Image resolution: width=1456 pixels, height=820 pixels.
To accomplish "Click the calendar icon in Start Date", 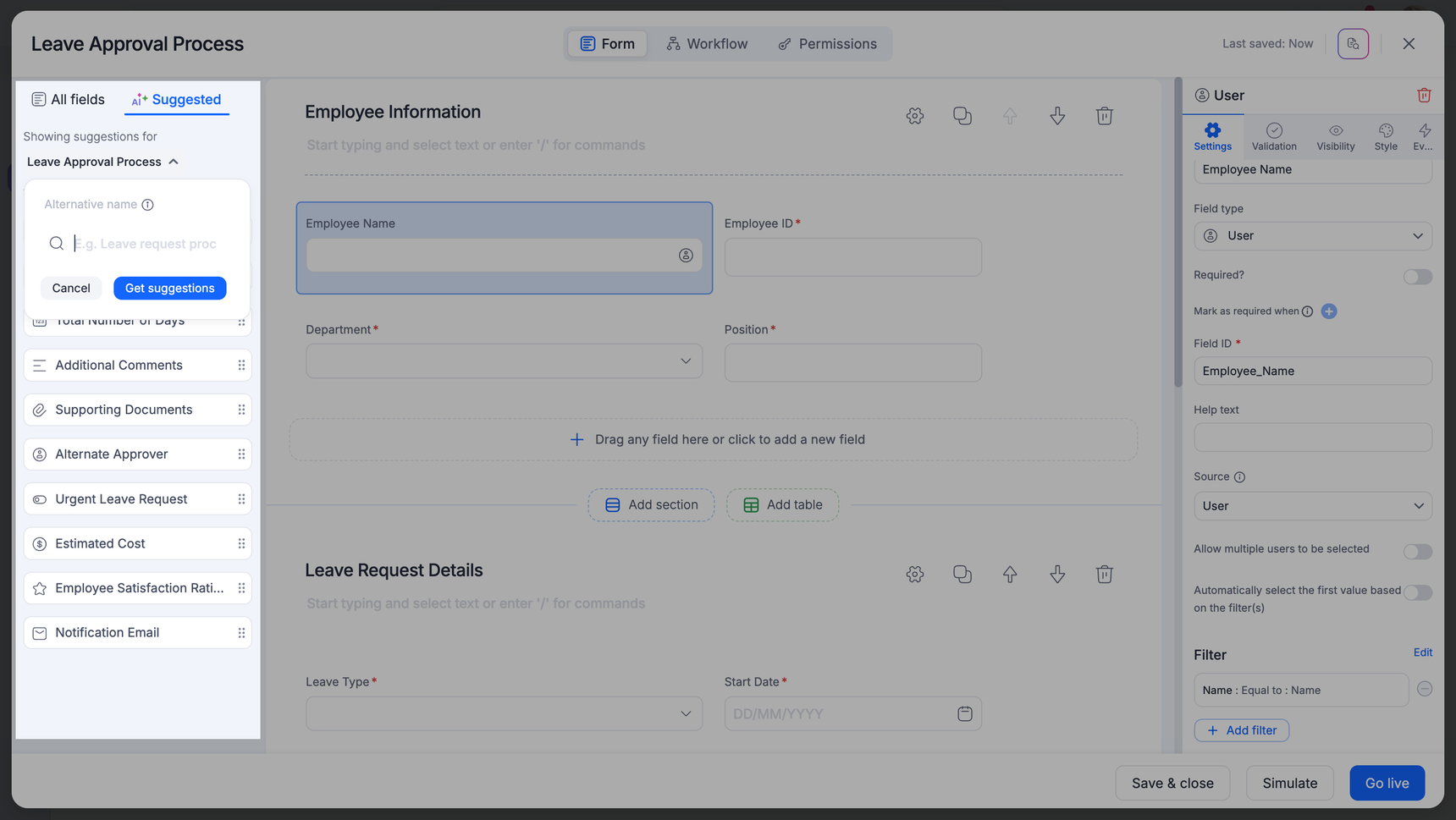I will [964, 714].
